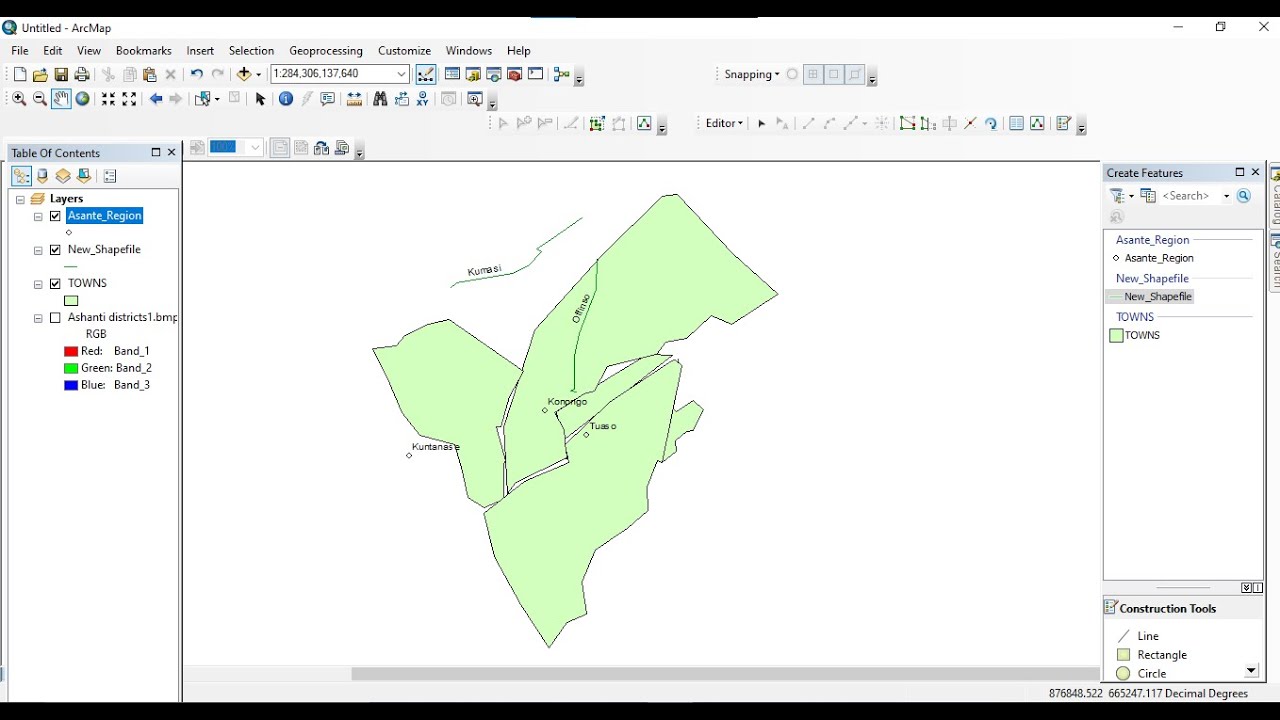This screenshot has width=1280, height=720.
Task: Click Fixed Zoom Out icon
Action: 129,98
